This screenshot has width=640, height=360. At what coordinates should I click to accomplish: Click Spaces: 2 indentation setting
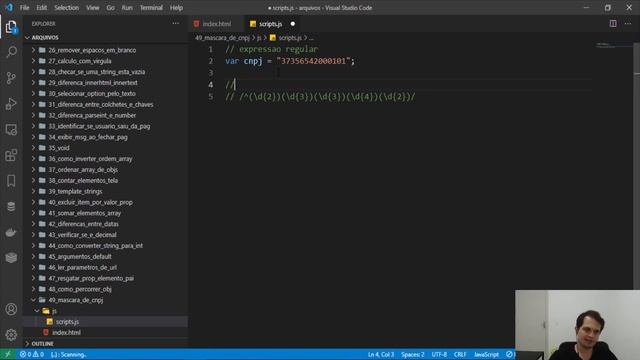tap(412, 354)
